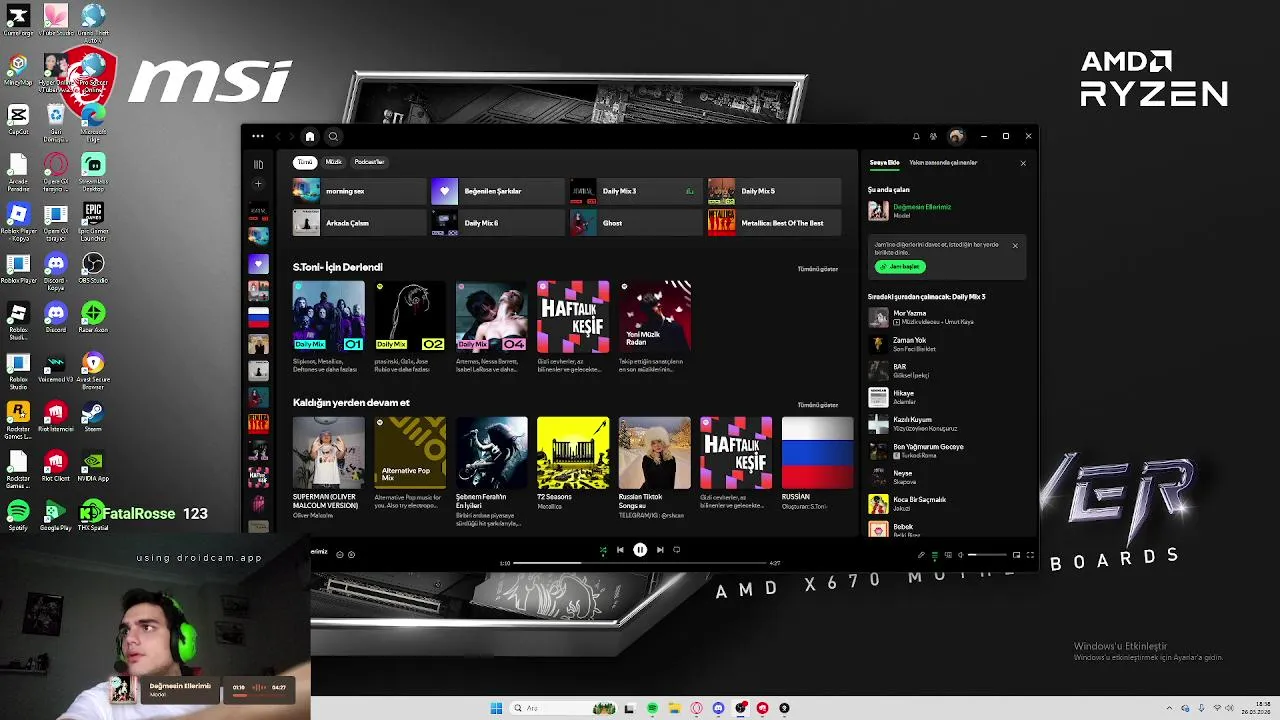Start a Jam with Jam başlat button
The width and height of the screenshot is (1280, 720).
[x=900, y=267]
